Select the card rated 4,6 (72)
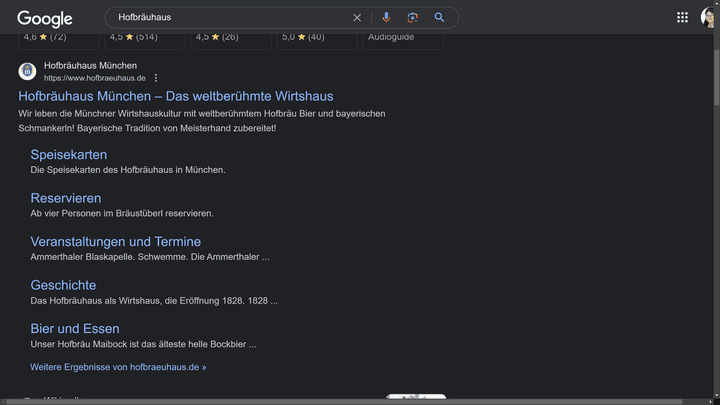 [x=58, y=41]
